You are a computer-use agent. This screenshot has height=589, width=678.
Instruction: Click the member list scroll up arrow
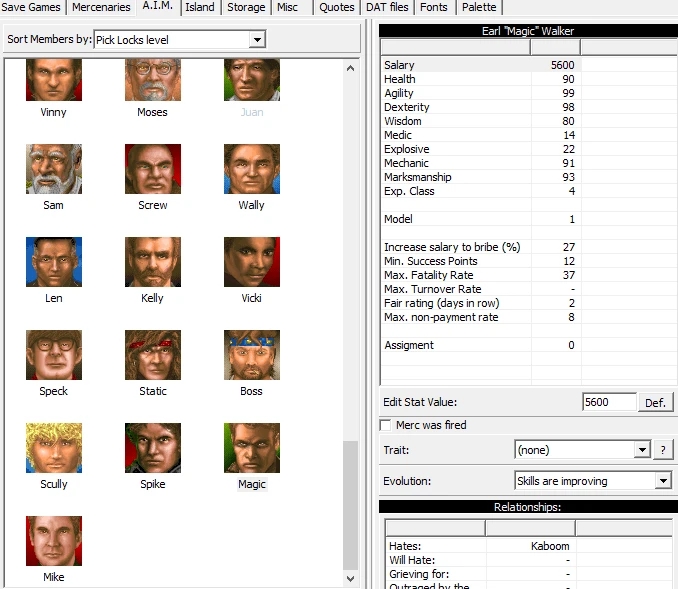[x=351, y=68]
